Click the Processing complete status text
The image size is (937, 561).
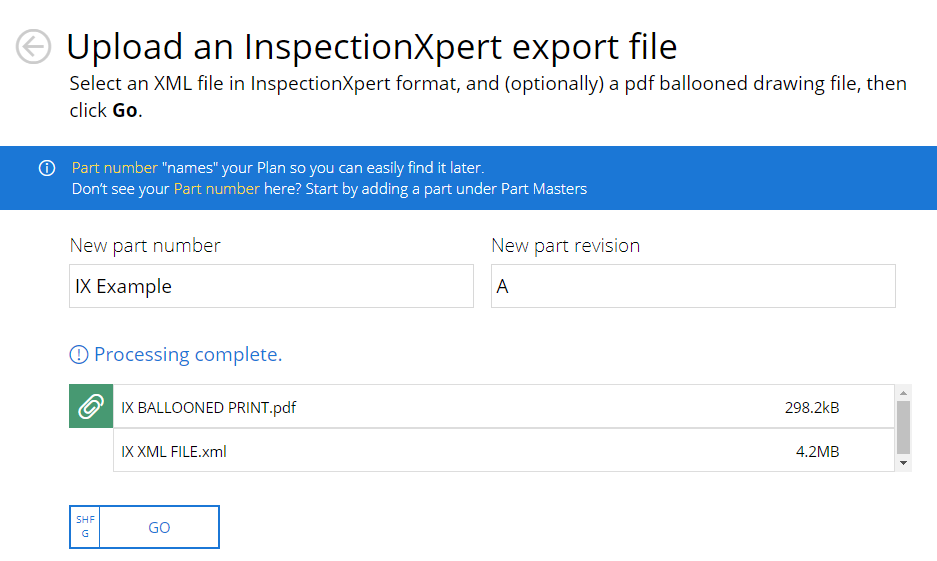coord(188,355)
